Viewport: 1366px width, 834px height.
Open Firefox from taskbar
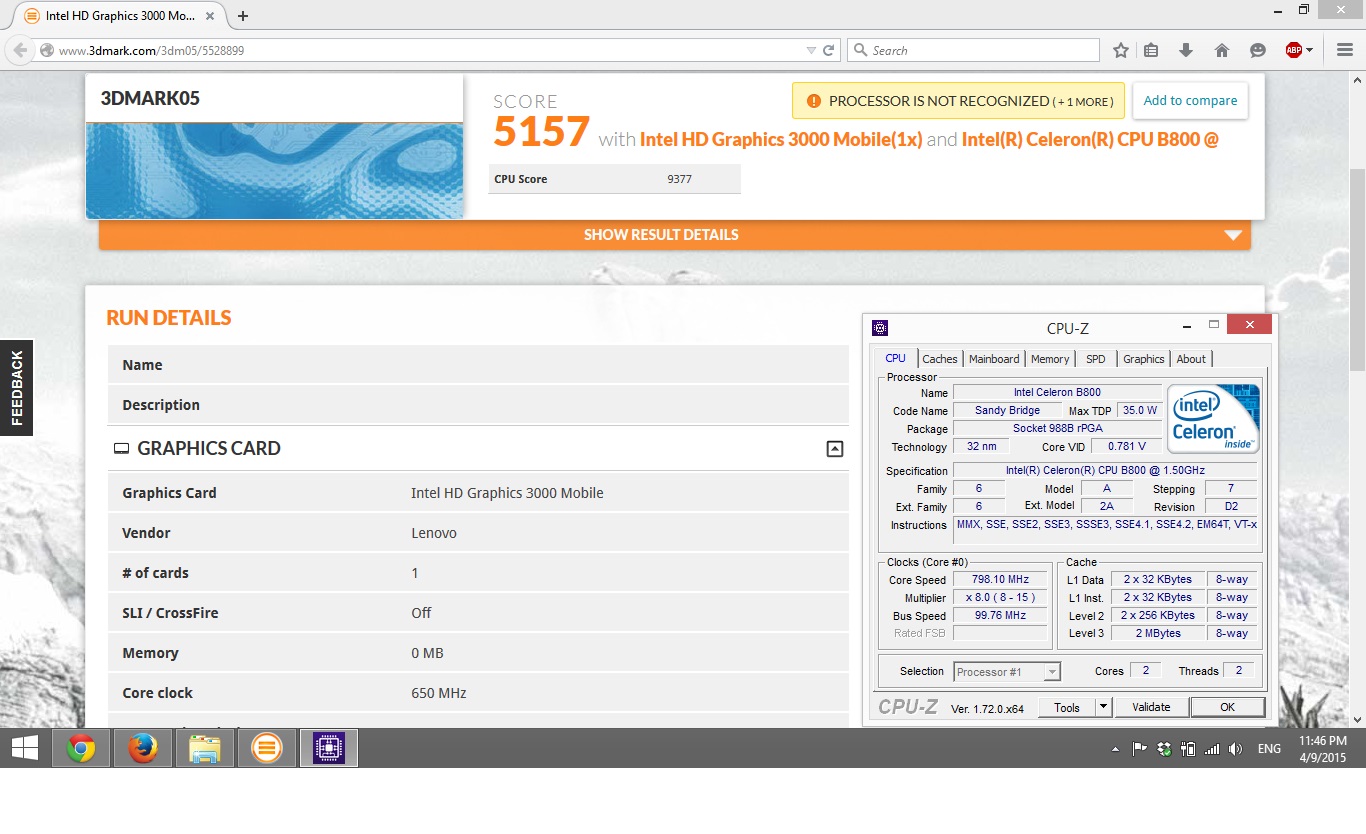pyautogui.click(x=143, y=748)
